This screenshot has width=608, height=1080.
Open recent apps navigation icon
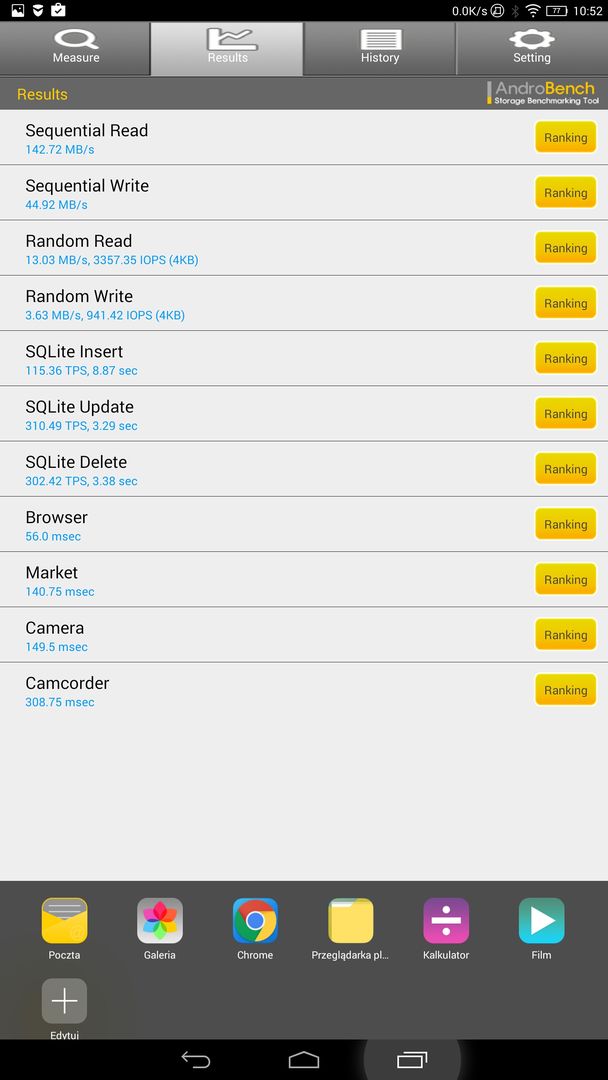(412, 1059)
